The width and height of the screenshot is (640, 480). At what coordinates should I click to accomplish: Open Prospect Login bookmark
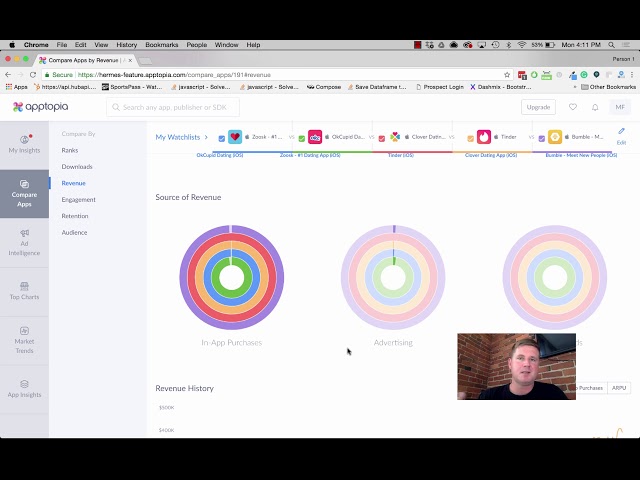point(440,87)
